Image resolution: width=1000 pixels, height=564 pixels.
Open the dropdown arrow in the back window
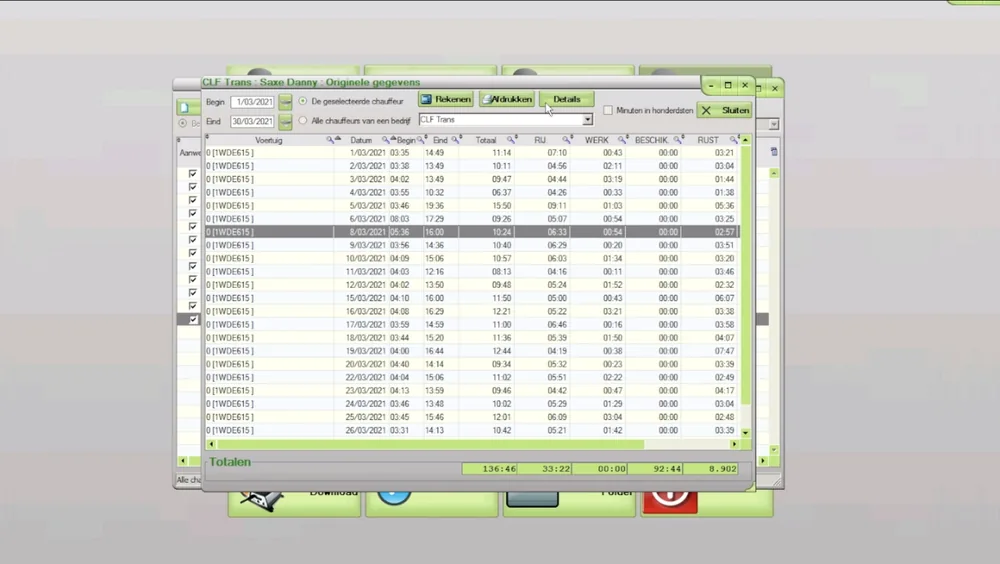pyautogui.click(x=774, y=124)
